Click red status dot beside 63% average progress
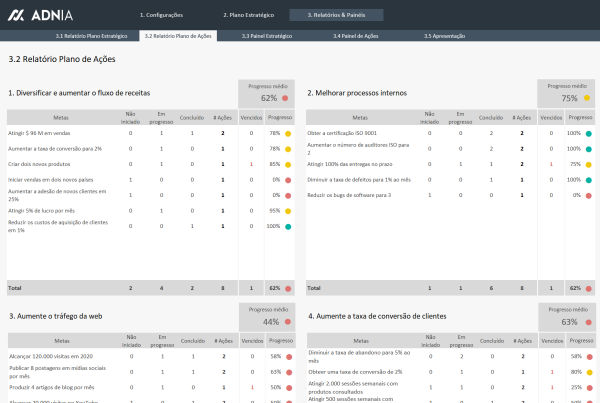Viewport: 600px width, 403px height. (587, 323)
